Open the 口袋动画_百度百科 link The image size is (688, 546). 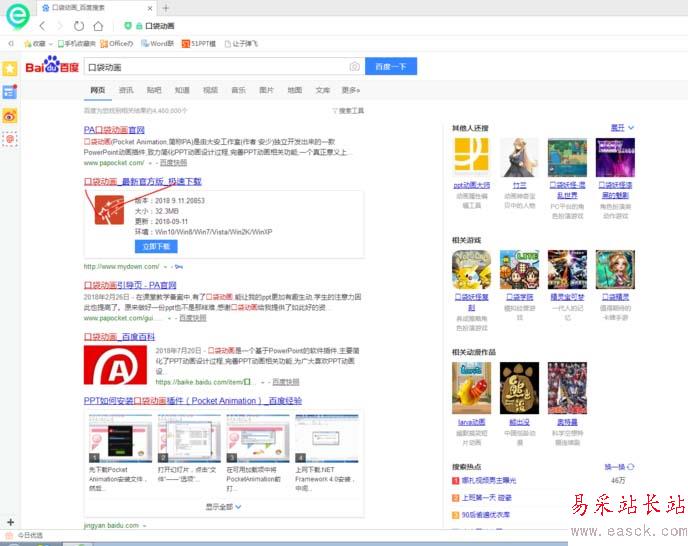[x=119, y=337]
